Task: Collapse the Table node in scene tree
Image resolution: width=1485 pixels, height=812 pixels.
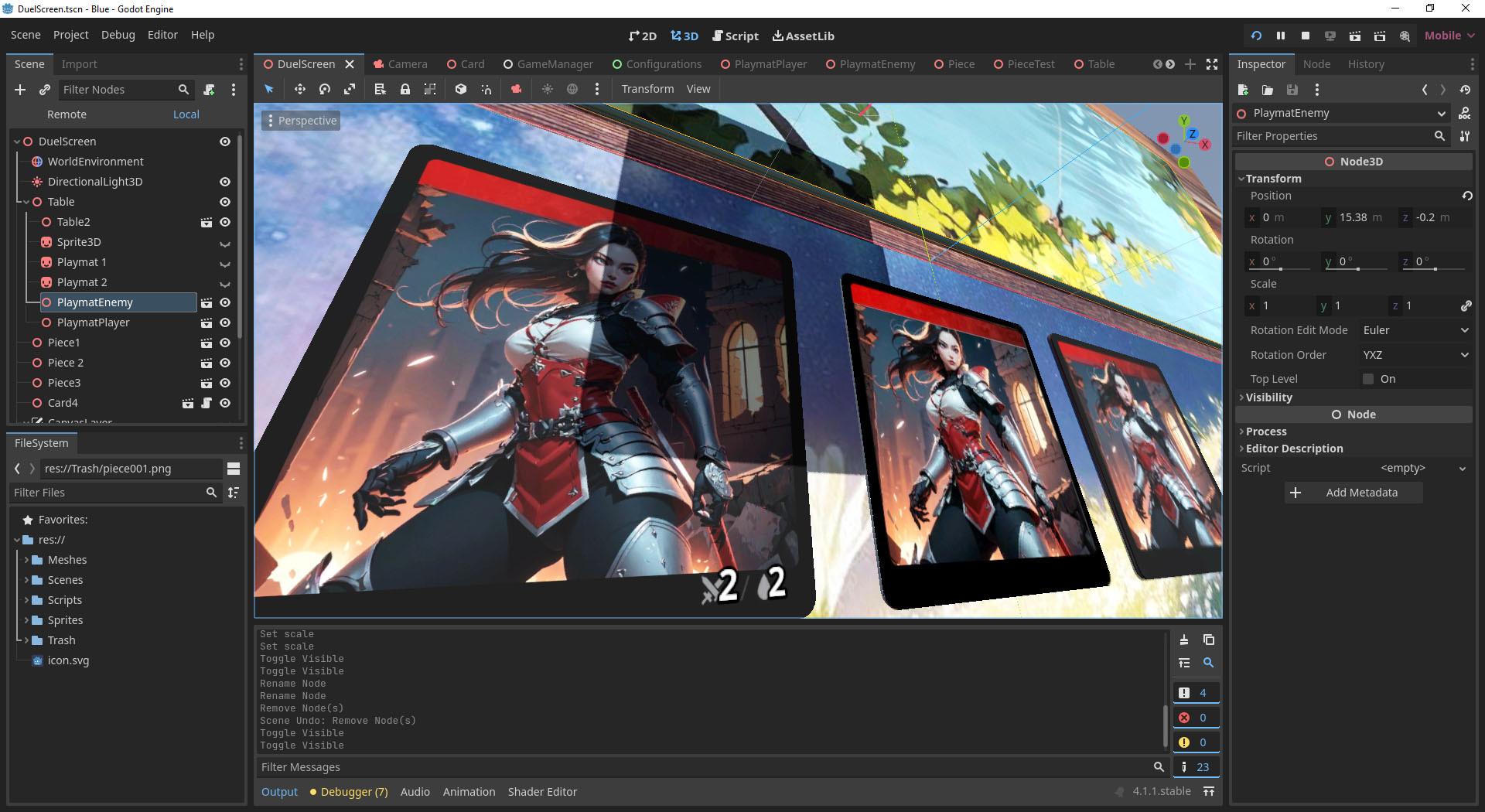Action: [26, 202]
